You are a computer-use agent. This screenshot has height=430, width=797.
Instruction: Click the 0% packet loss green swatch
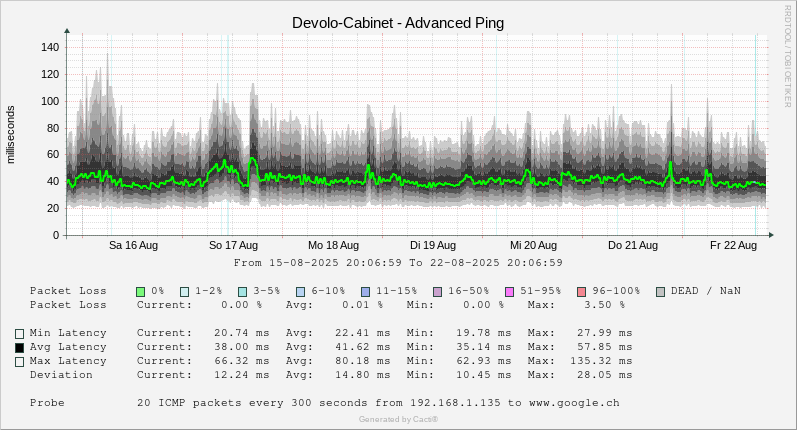pyautogui.click(x=141, y=292)
